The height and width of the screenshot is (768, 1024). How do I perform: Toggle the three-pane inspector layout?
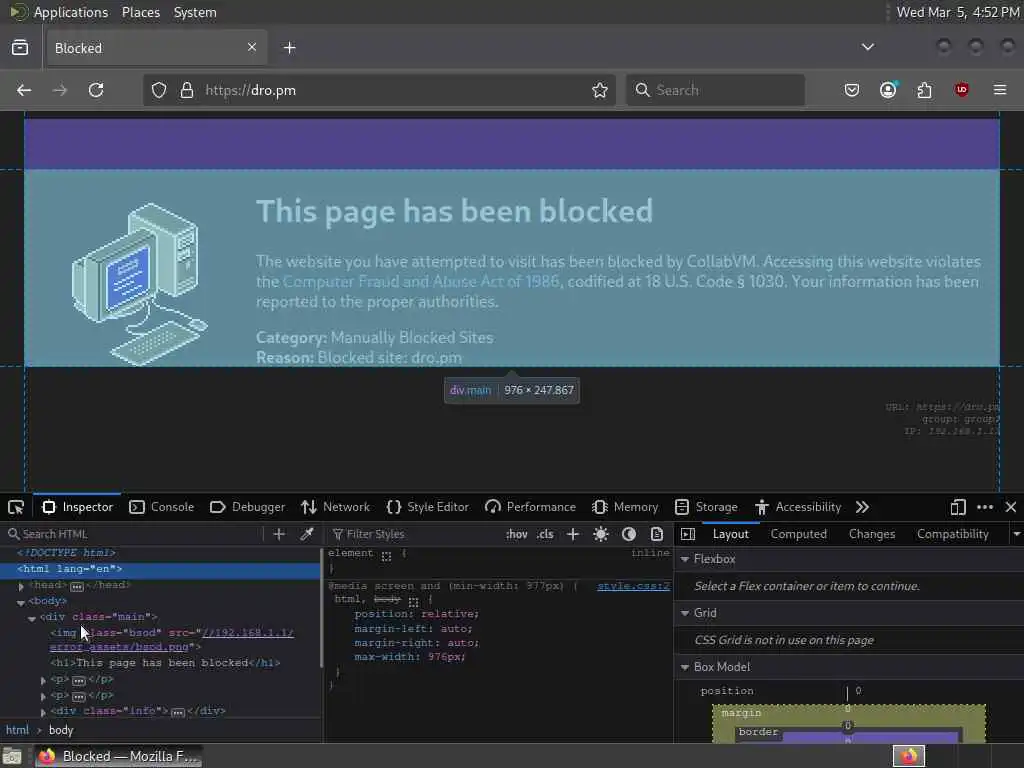tap(688, 534)
